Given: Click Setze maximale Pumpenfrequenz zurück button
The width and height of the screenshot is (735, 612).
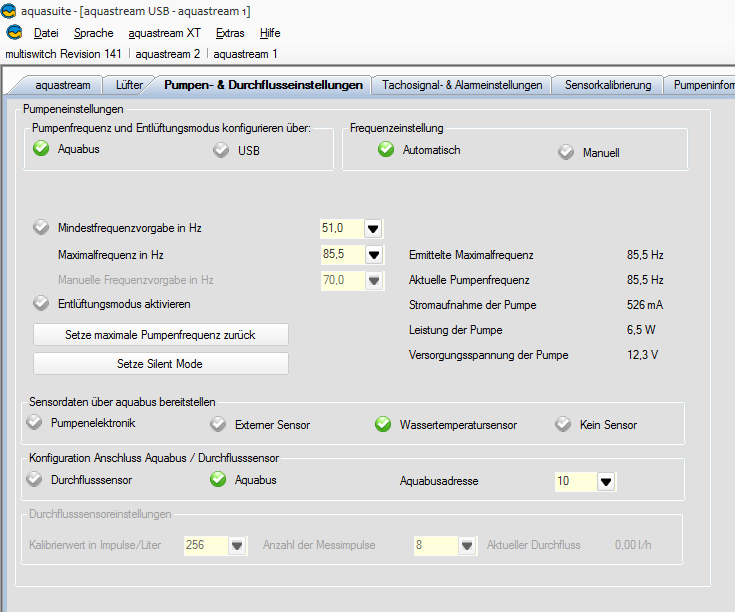Looking at the screenshot, I should pos(160,335).
